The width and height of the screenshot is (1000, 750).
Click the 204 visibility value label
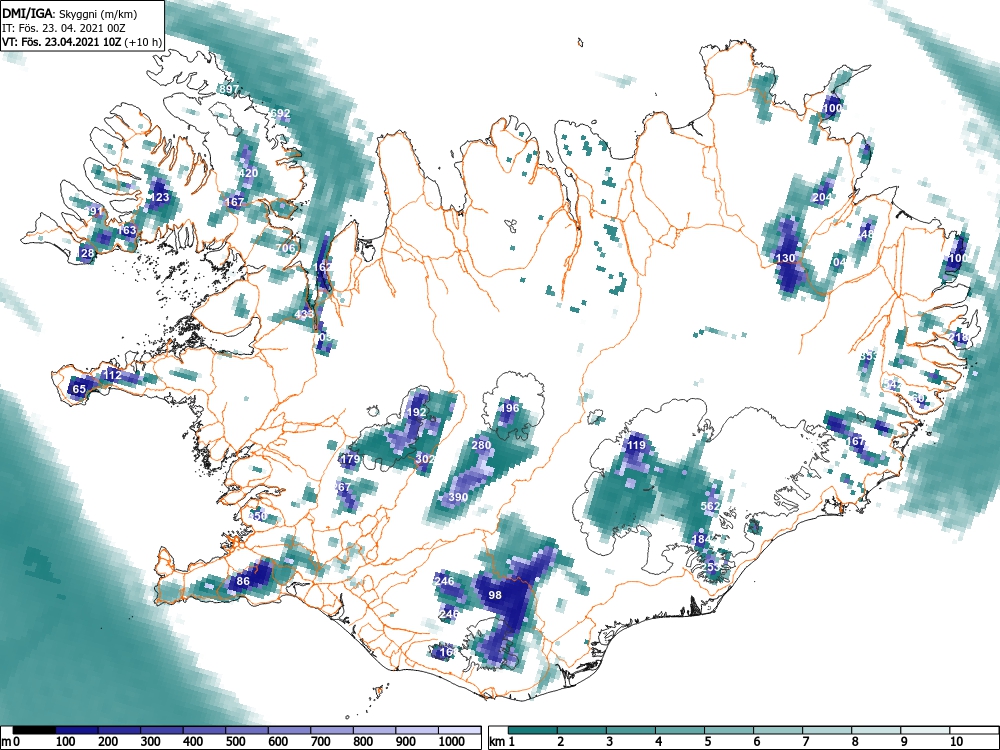click(822, 197)
